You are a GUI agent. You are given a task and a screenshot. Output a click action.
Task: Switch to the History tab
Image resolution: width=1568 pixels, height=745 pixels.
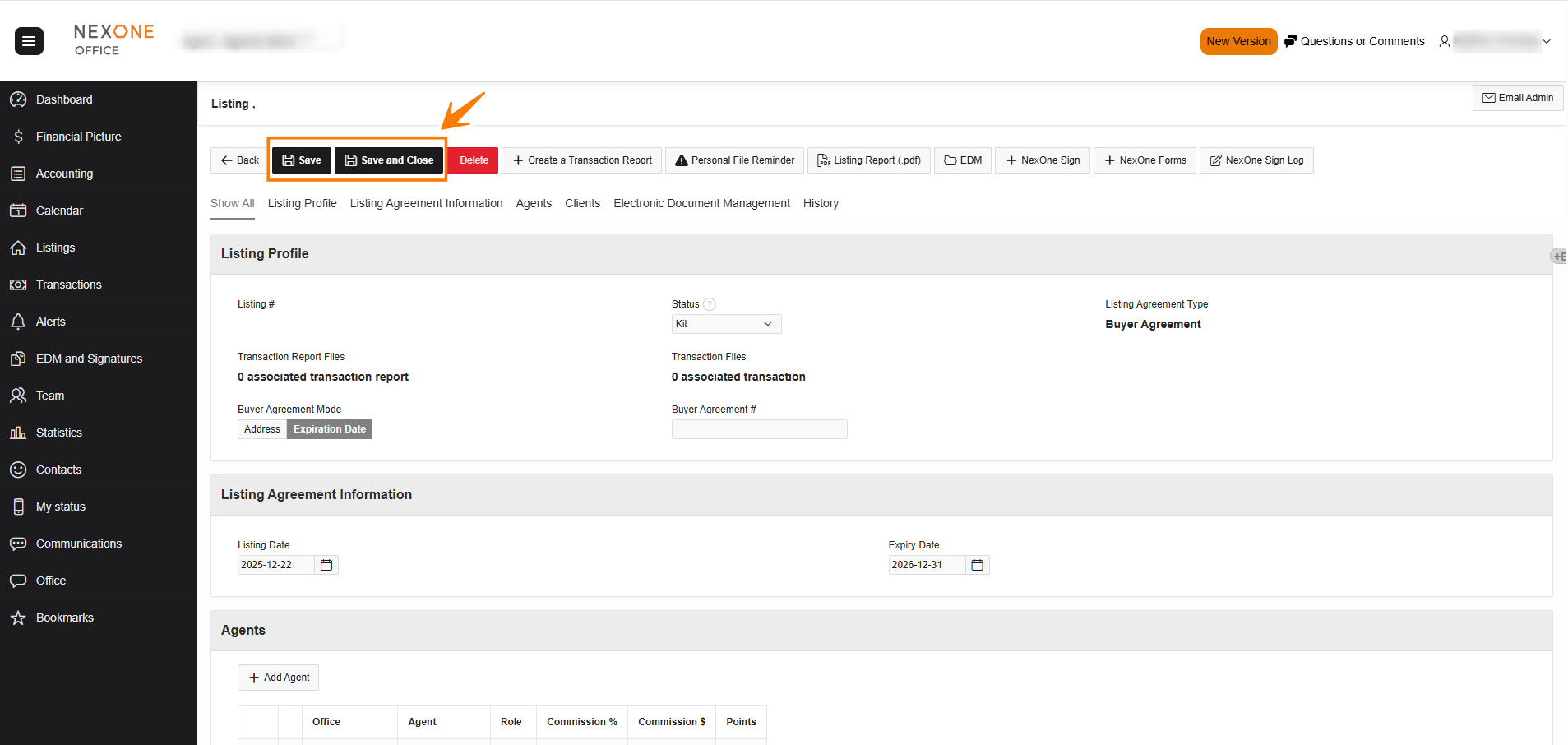coord(821,203)
